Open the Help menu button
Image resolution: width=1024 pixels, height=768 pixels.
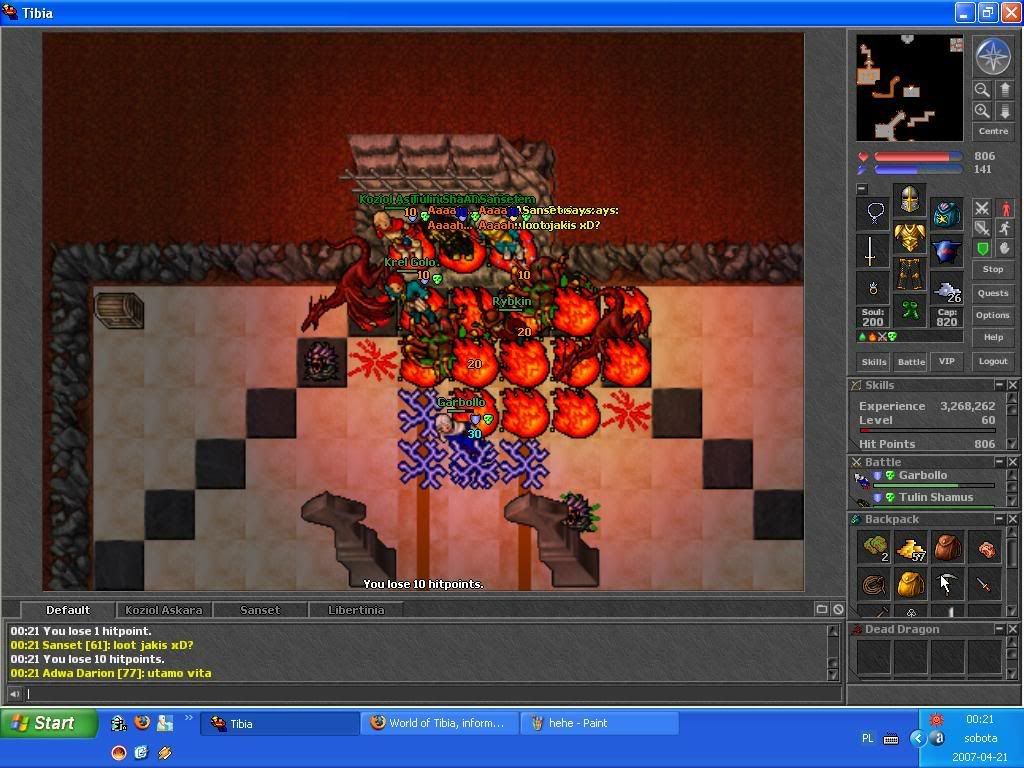point(993,338)
